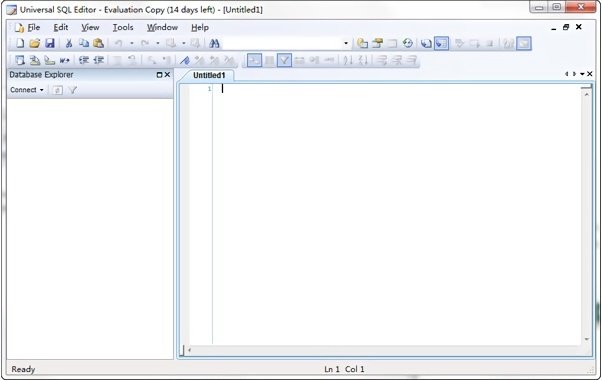
Task: Click the 'Ln 1' status indicator
Action: [x=332, y=369]
